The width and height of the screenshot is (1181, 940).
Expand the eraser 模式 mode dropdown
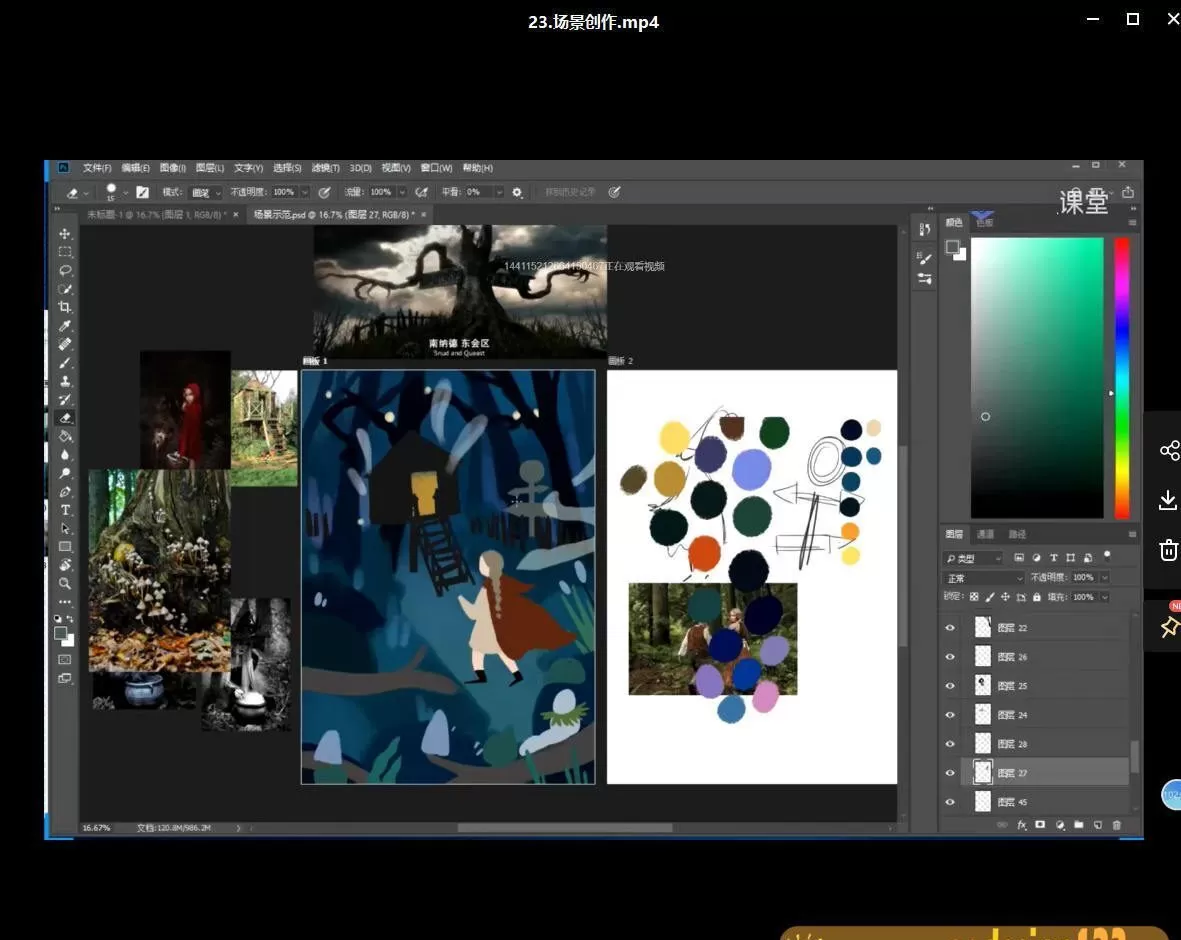coord(205,192)
